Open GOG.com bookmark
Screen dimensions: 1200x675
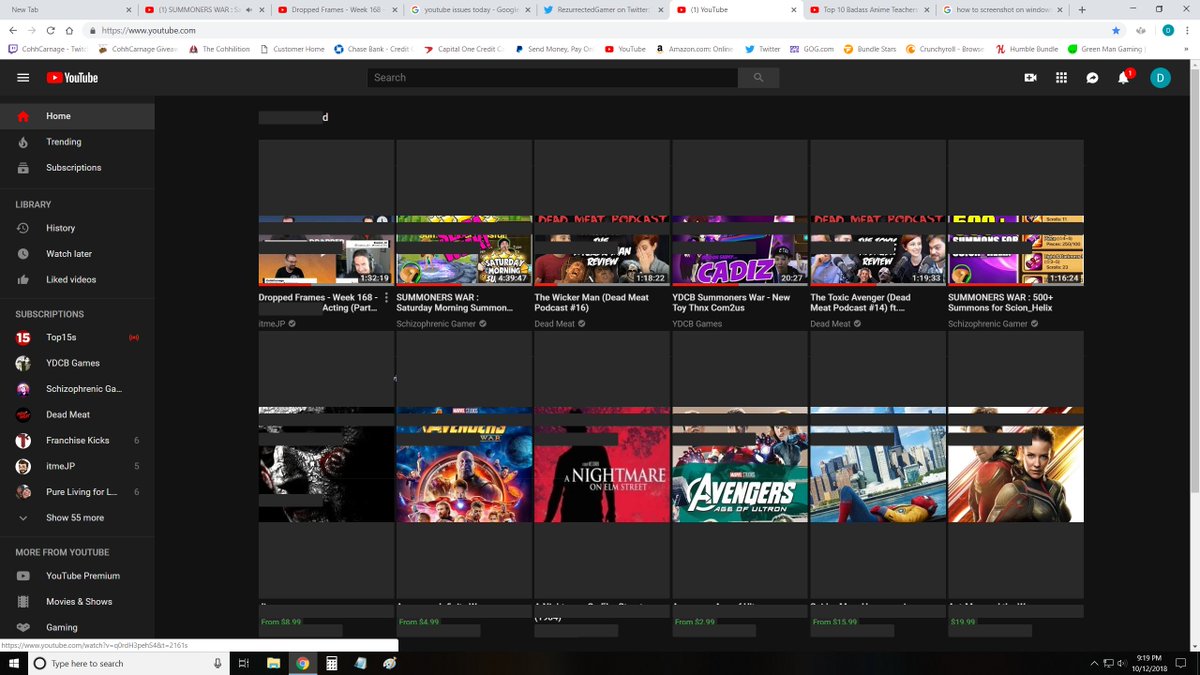click(x=812, y=49)
